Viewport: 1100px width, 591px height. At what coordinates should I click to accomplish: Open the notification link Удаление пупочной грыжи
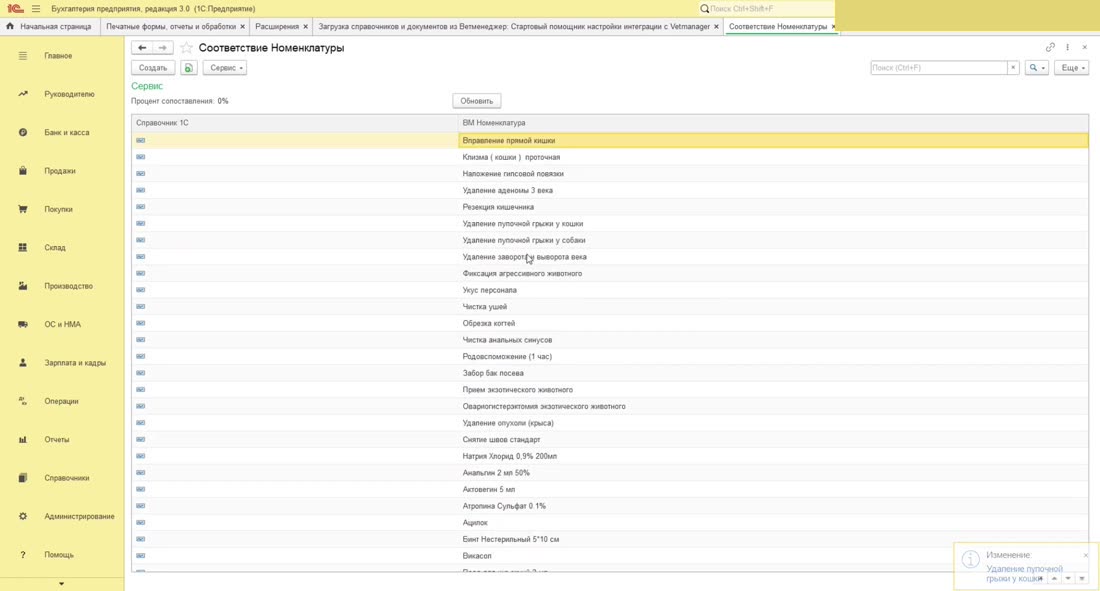[1024, 573]
